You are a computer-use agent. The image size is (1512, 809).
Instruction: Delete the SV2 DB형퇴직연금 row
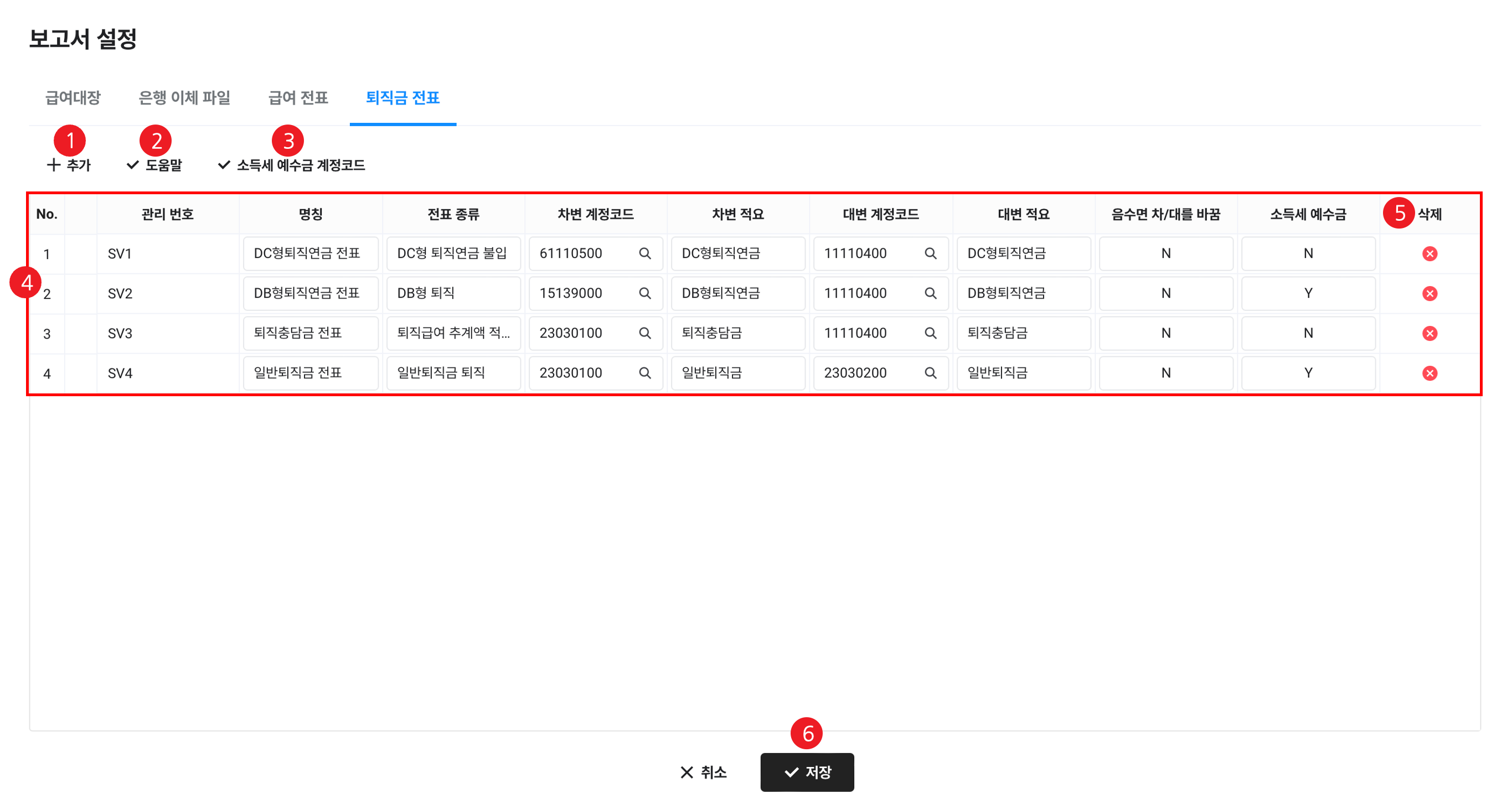pyautogui.click(x=1430, y=293)
